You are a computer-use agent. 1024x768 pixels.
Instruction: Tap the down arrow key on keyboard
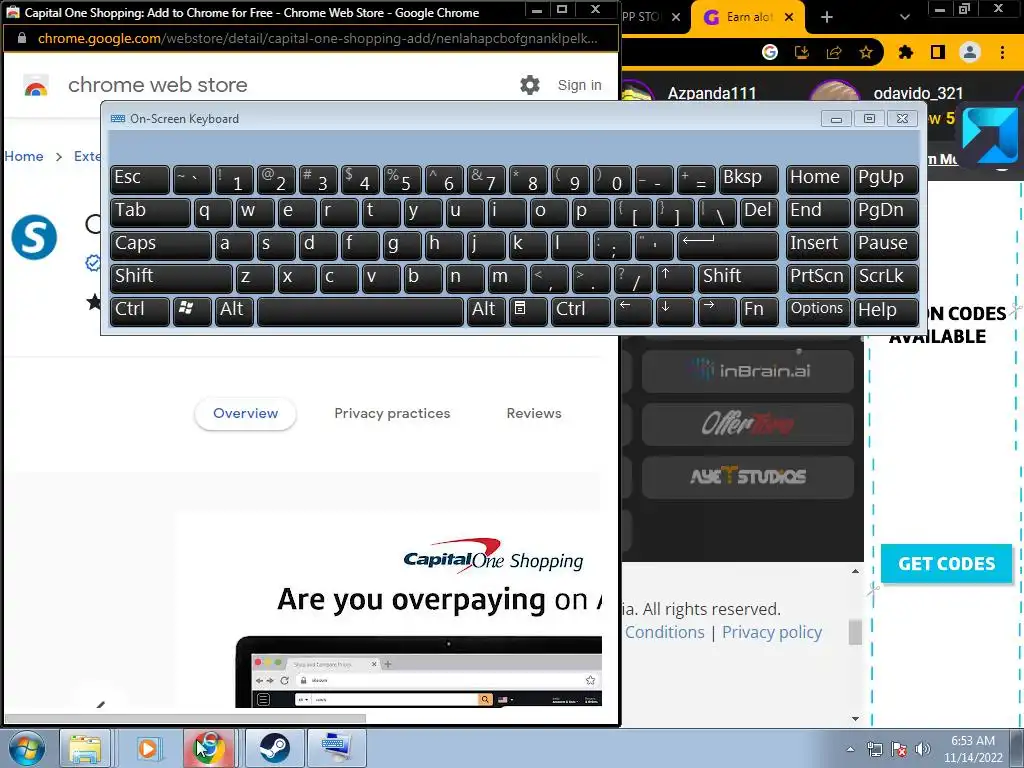675,311
